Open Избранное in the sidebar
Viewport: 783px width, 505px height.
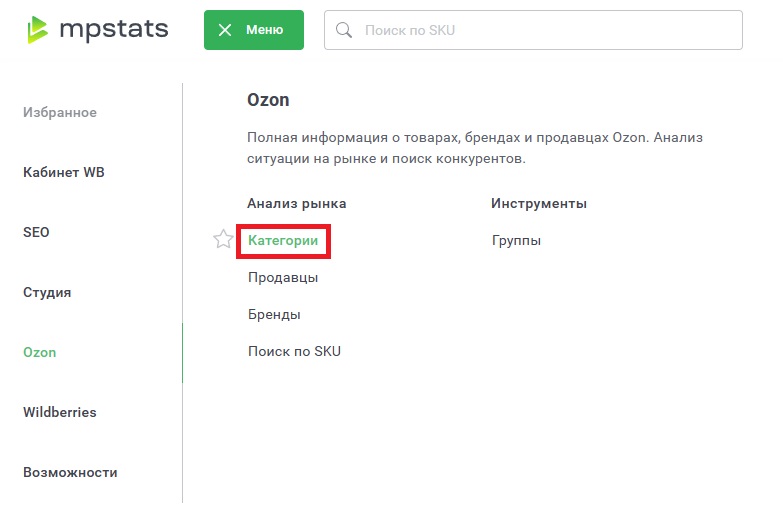click(x=60, y=112)
